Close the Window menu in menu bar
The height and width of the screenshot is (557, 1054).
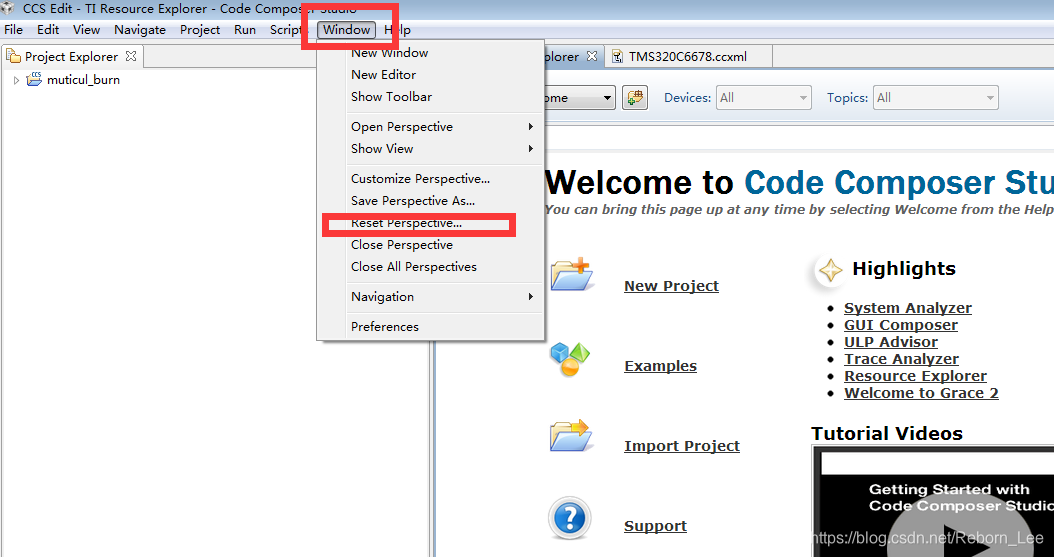(x=346, y=30)
